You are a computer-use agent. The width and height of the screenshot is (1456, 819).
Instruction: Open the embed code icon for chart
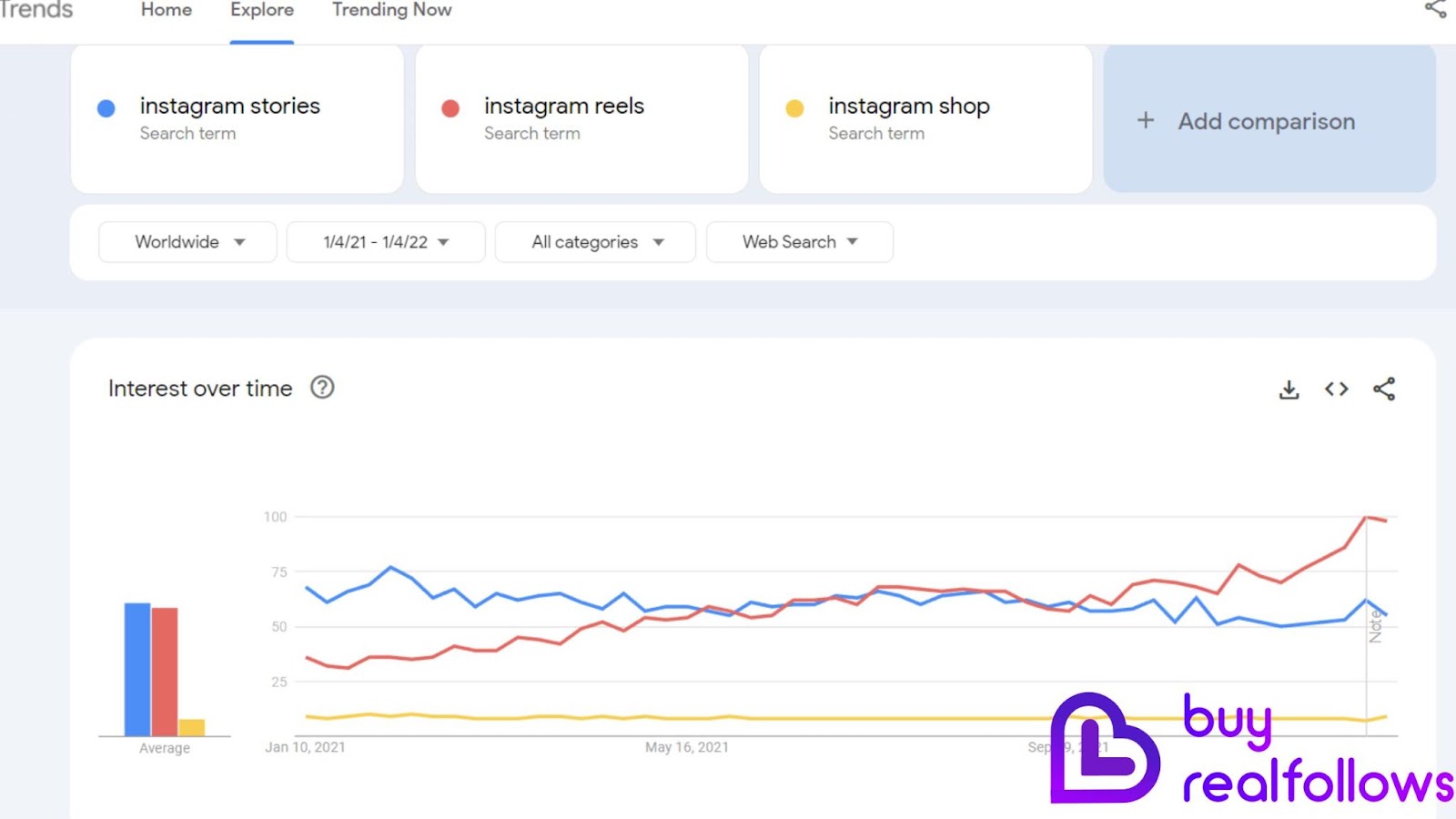click(1336, 389)
